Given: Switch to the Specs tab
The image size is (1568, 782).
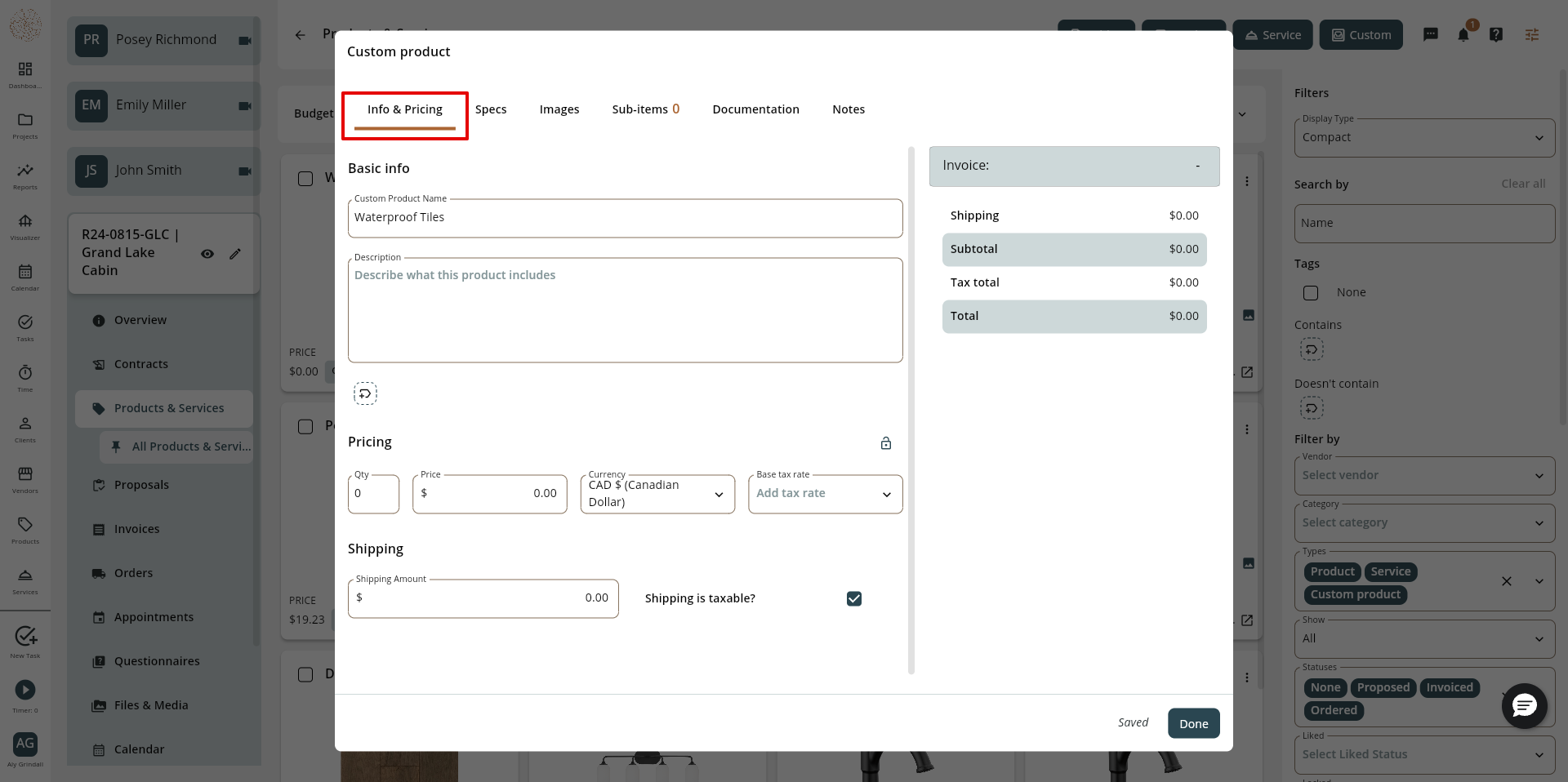Looking at the screenshot, I should click(x=491, y=109).
